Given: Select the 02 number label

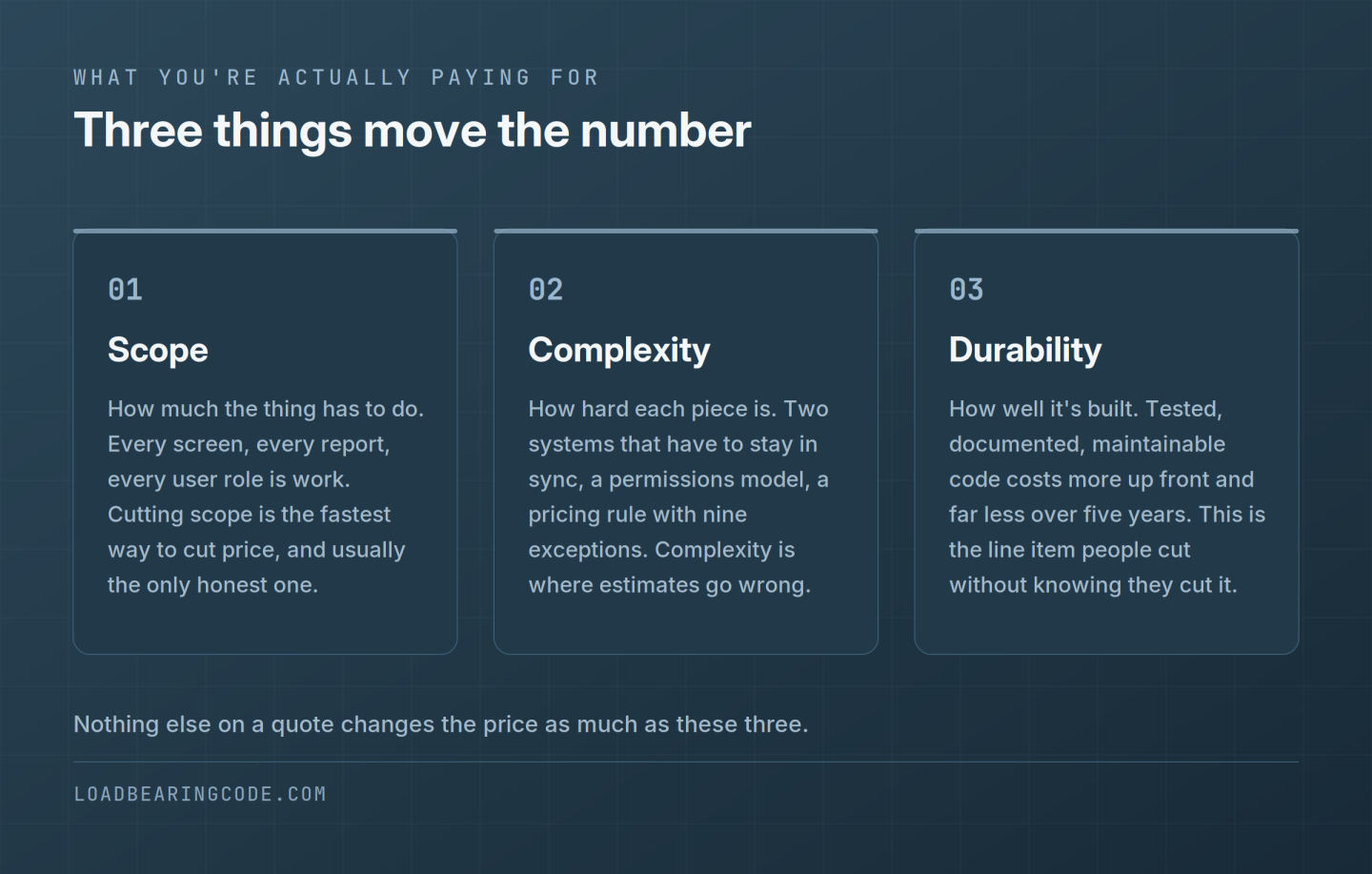Looking at the screenshot, I should [x=546, y=290].
